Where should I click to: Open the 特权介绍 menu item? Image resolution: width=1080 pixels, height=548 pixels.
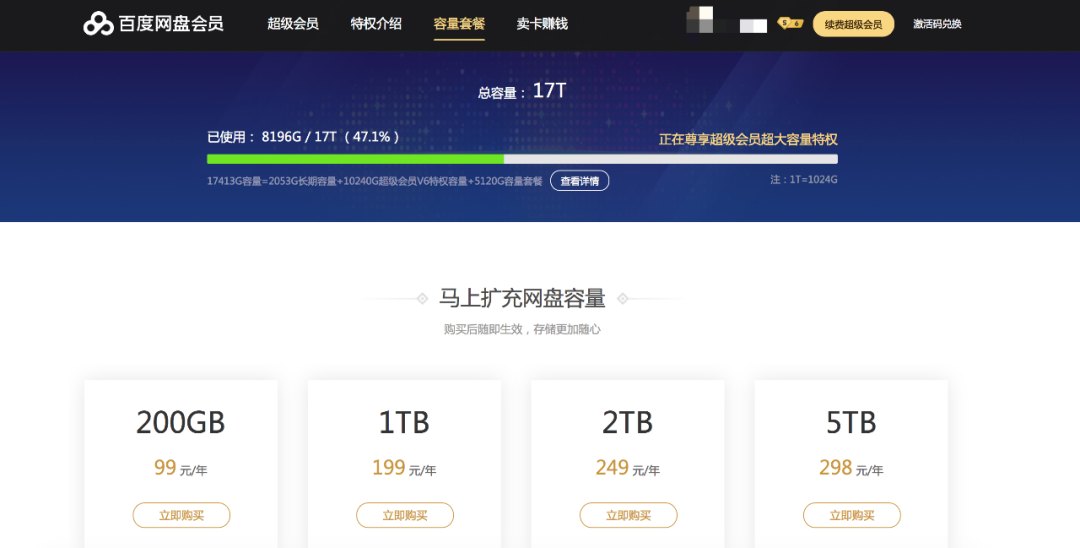point(376,23)
